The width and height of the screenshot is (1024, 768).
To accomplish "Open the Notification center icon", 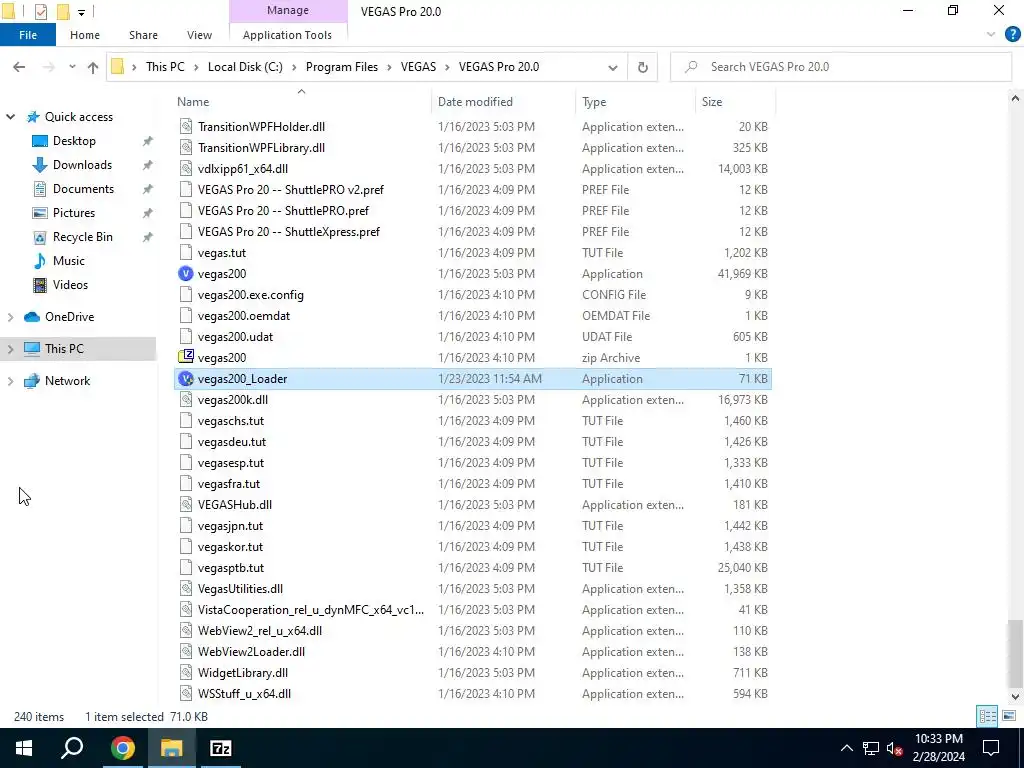I will 991,748.
